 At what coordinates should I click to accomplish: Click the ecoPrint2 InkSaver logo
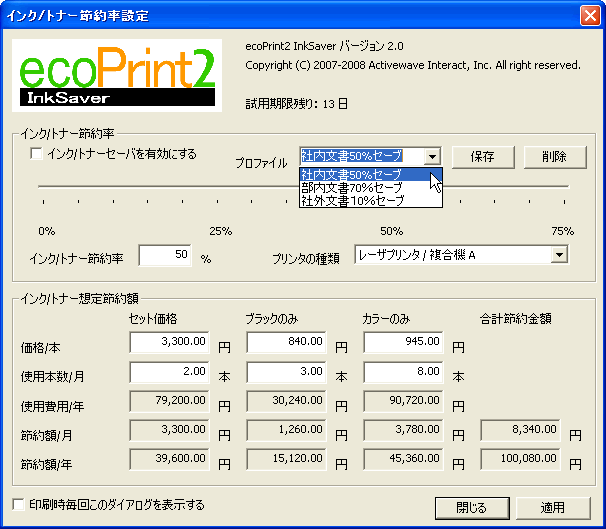coord(117,75)
